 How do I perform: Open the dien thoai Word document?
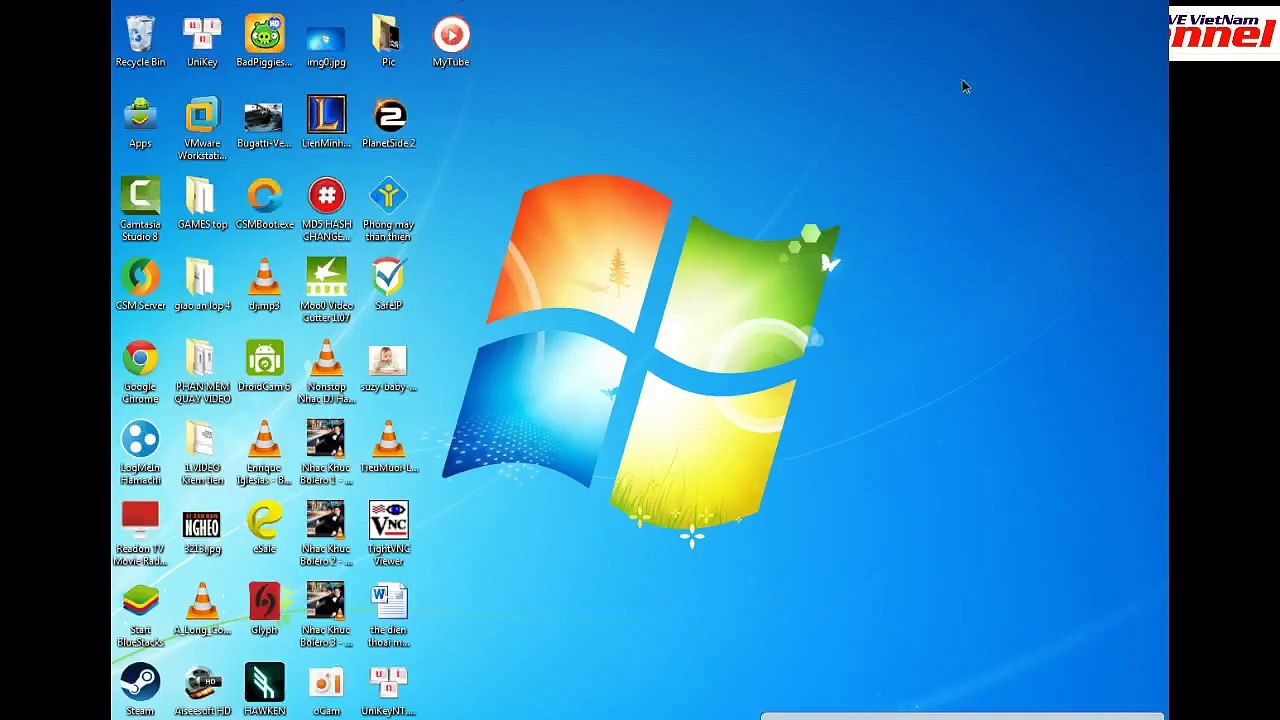click(x=388, y=614)
